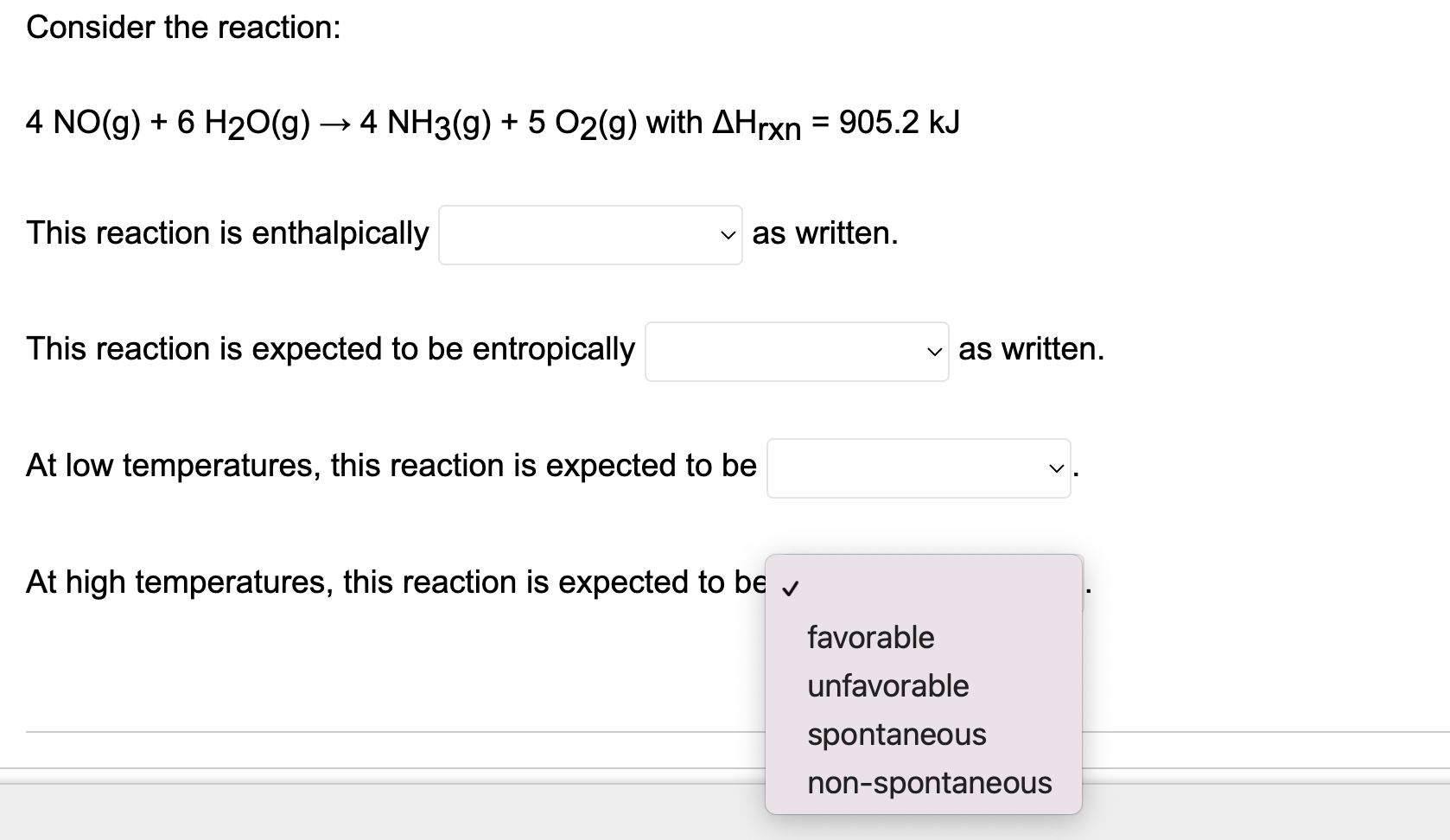Choose 'non-spontaneous' in the open menu

(x=929, y=783)
